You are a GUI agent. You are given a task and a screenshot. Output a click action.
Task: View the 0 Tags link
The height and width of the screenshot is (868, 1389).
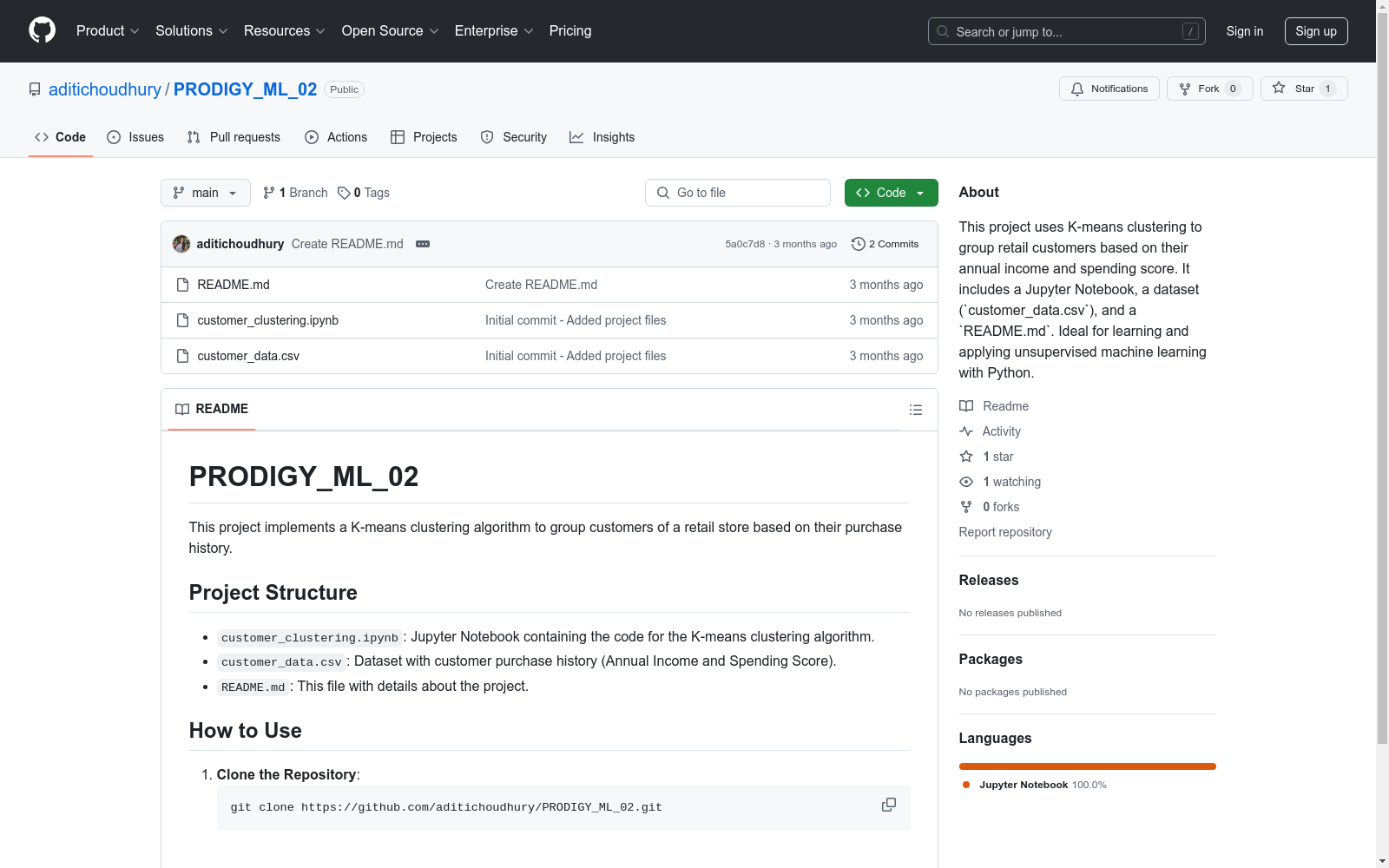[364, 193]
